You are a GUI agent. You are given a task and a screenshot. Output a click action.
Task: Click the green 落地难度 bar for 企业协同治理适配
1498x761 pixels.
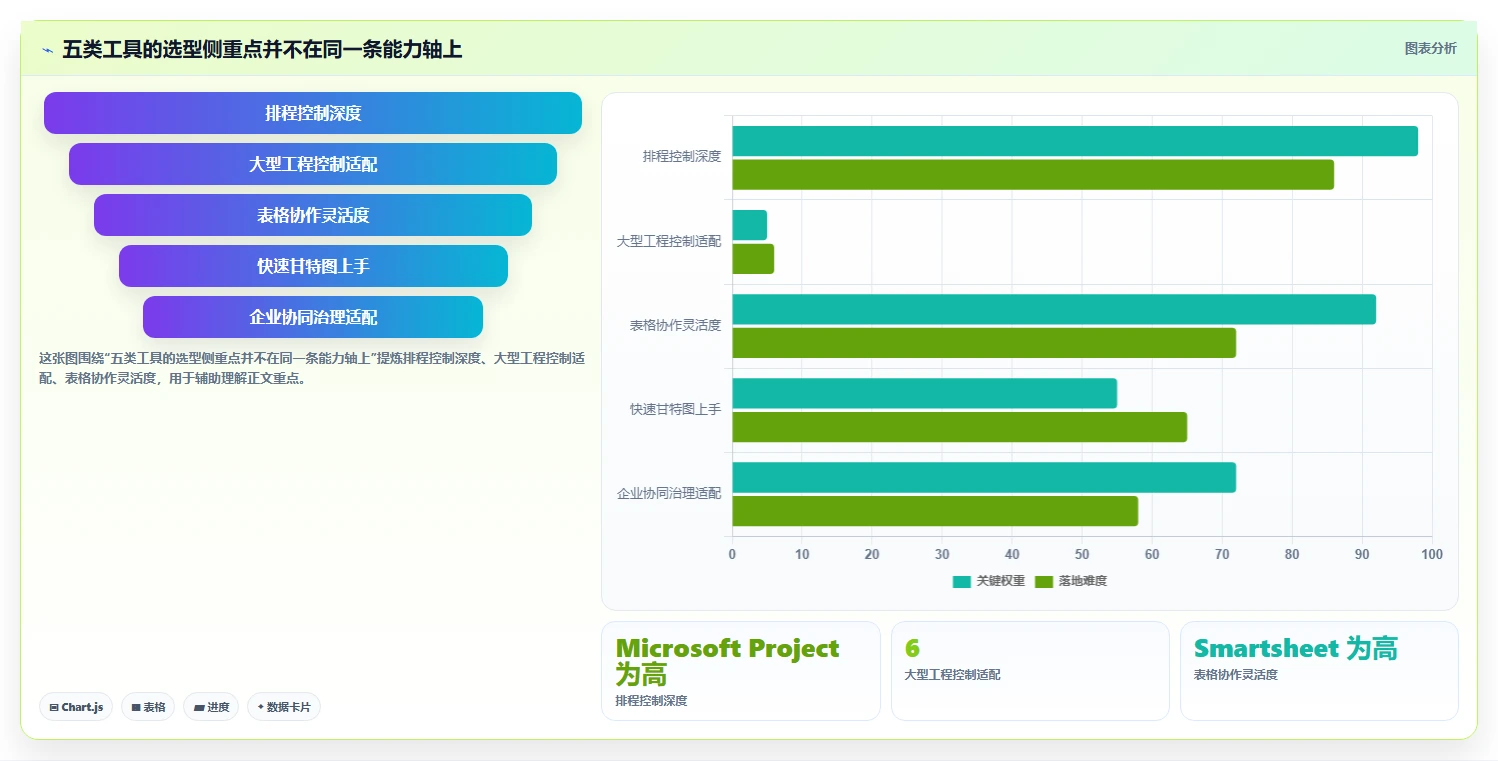(x=935, y=511)
